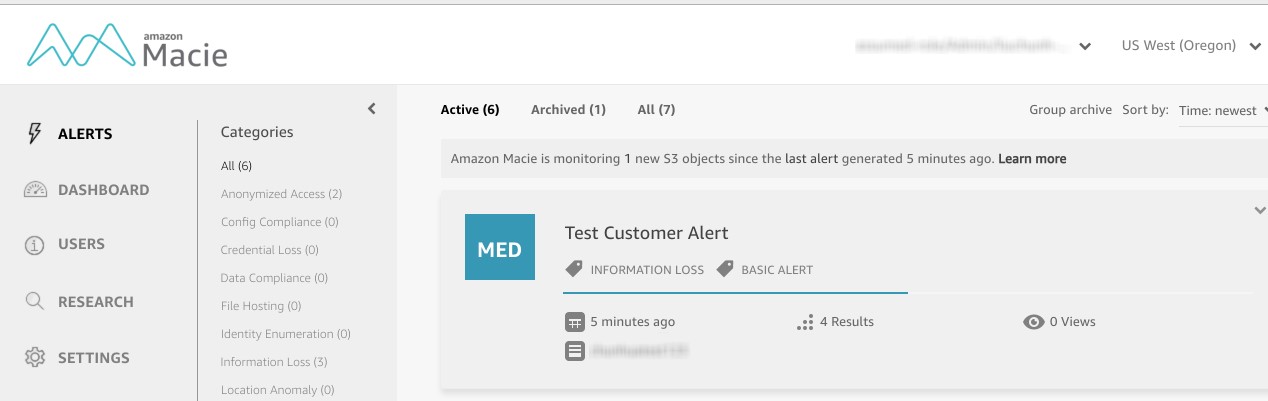Click the Group archive button

coord(1070,110)
